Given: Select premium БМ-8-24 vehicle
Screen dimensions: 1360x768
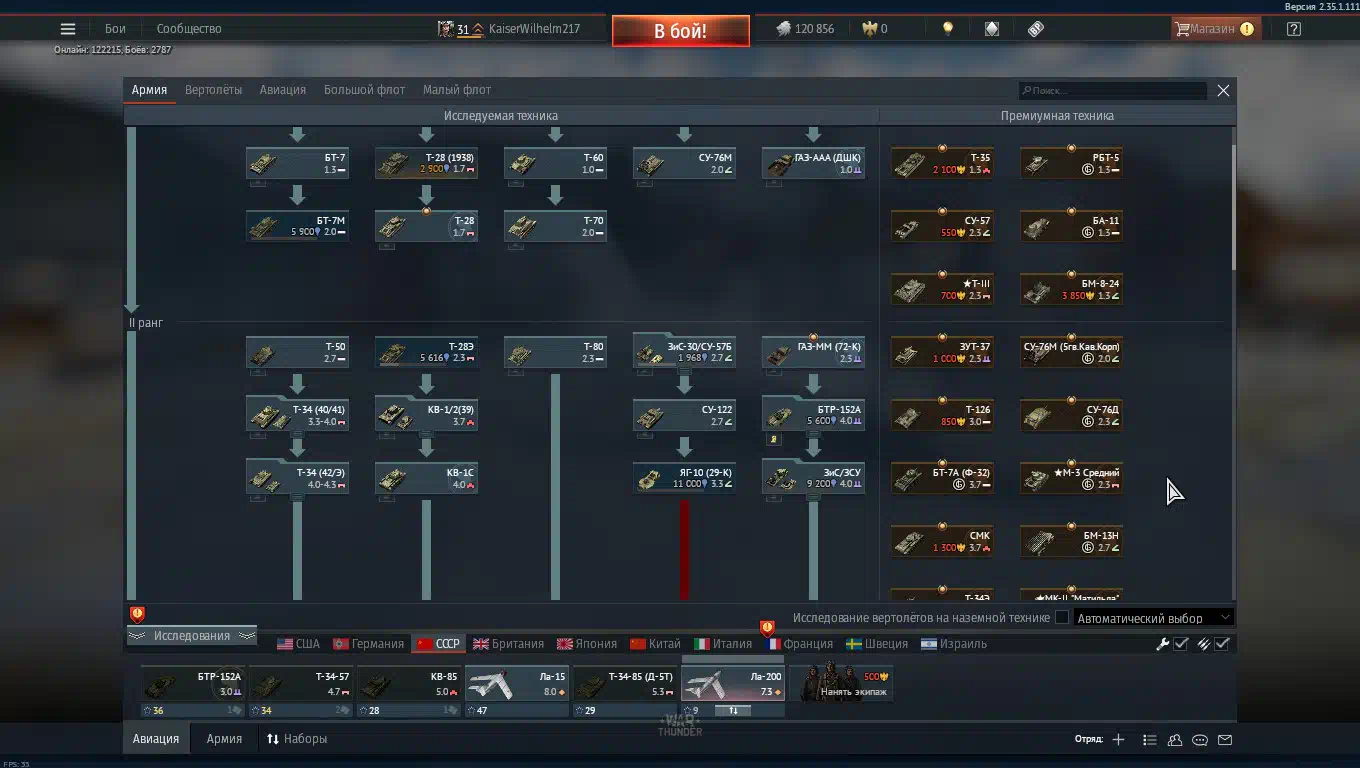Looking at the screenshot, I should tap(1071, 289).
